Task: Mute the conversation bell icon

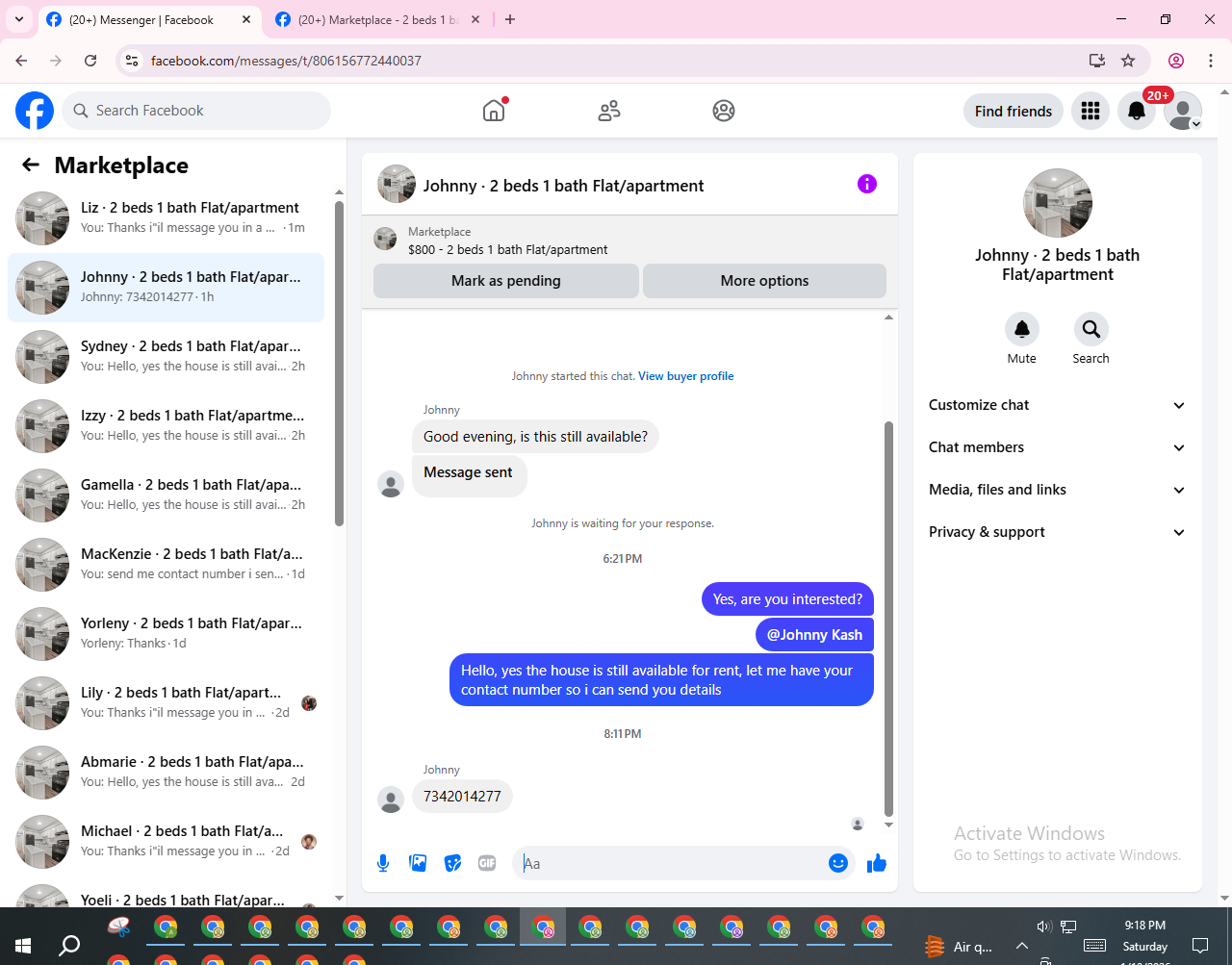Action: (1022, 329)
